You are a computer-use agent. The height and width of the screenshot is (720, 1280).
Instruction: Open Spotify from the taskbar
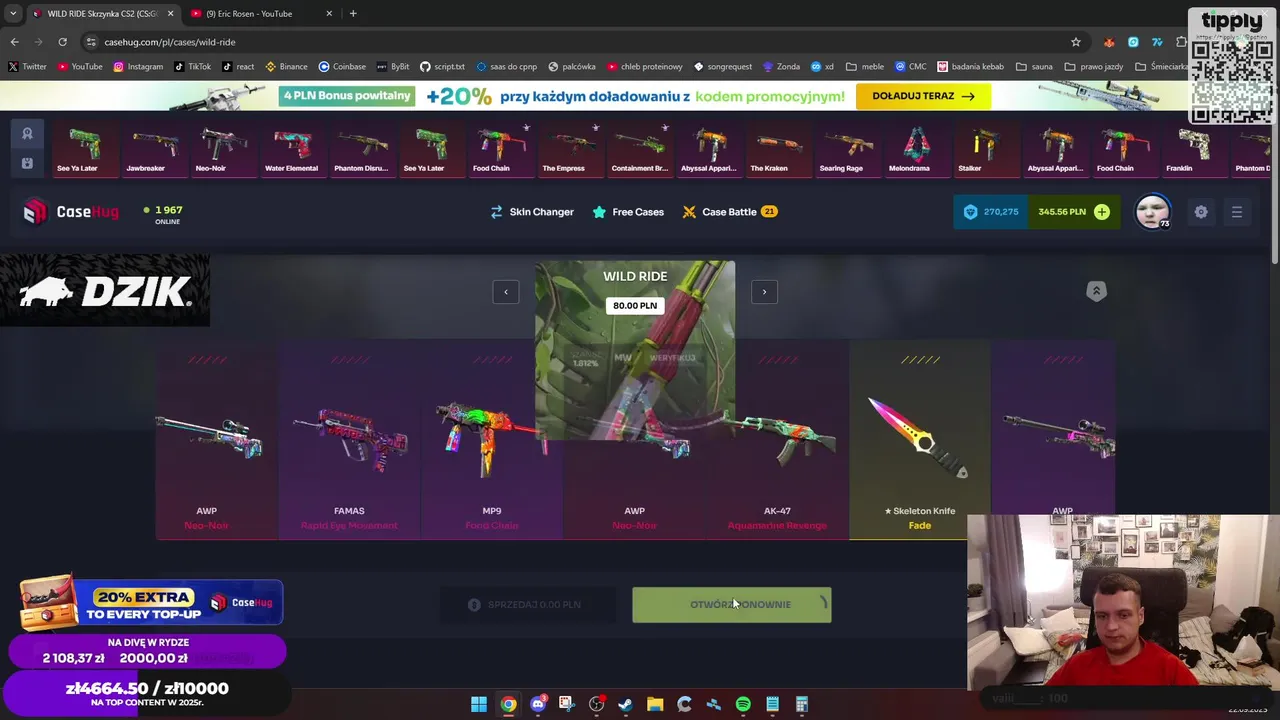click(743, 704)
